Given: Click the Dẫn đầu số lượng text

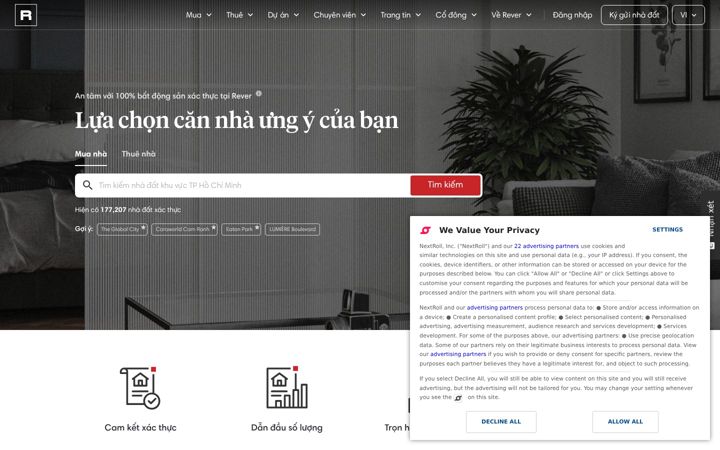Looking at the screenshot, I should (x=287, y=428).
